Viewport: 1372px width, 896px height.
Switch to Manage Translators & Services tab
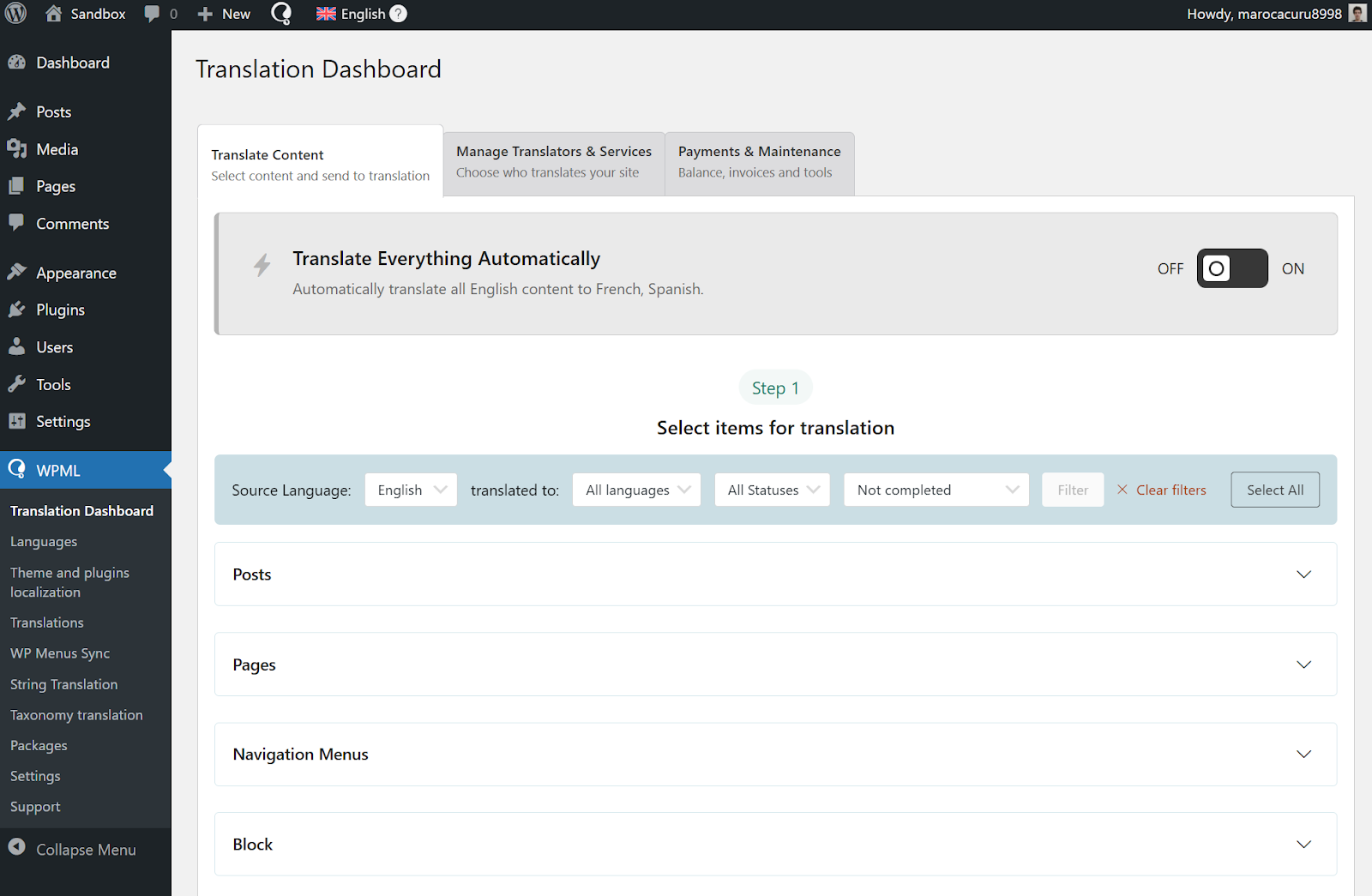[x=553, y=162]
